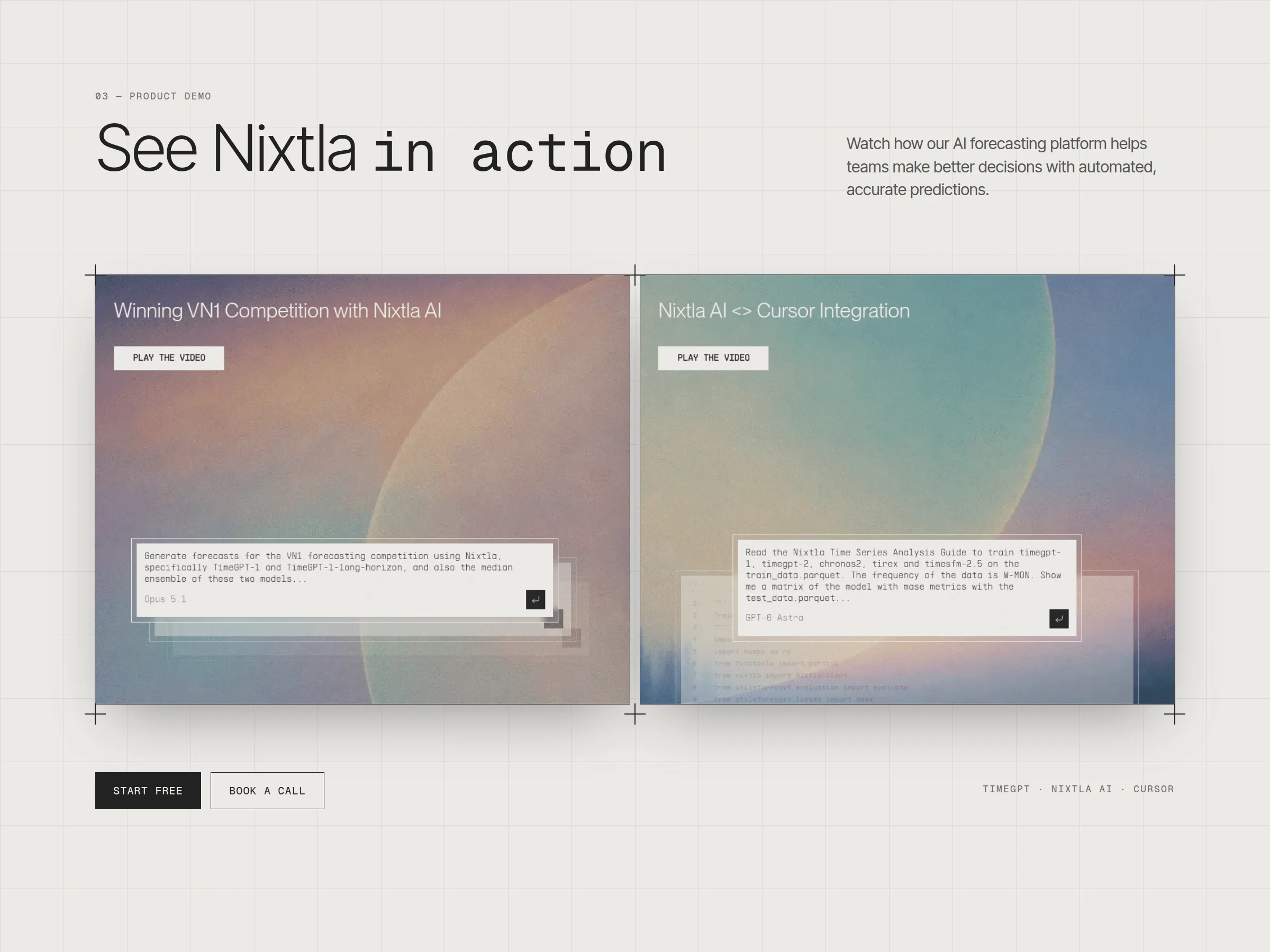Click the submit arrow icon in the VN1 prompt box
The width and height of the screenshot is (1270, 952).
pyautogui.click(x=535, y=600)
